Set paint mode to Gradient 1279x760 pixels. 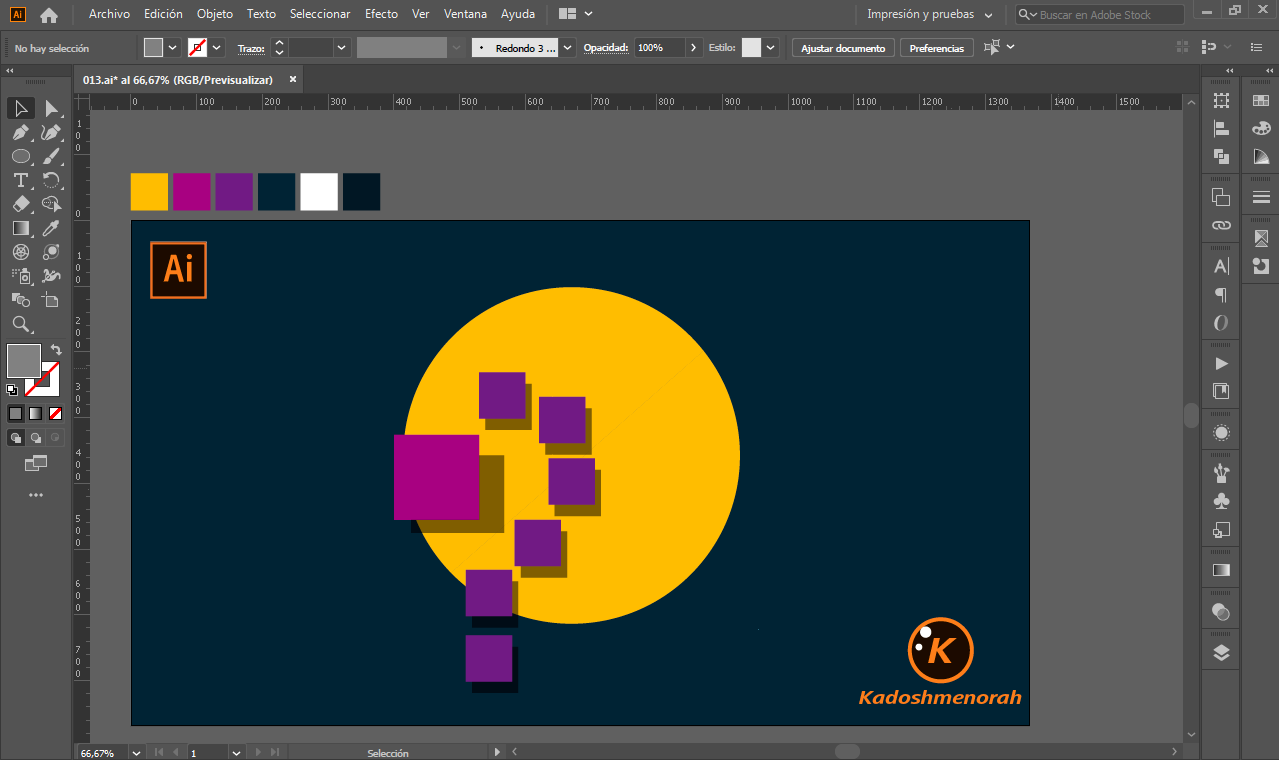[36, 413]
